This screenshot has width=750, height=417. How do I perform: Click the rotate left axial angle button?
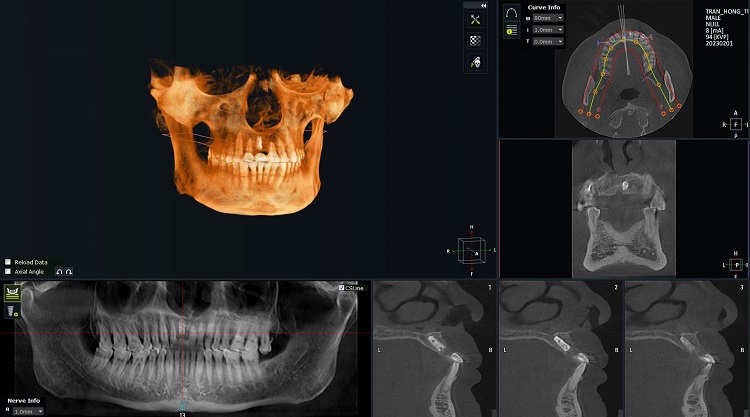click(x=59, y=271)
